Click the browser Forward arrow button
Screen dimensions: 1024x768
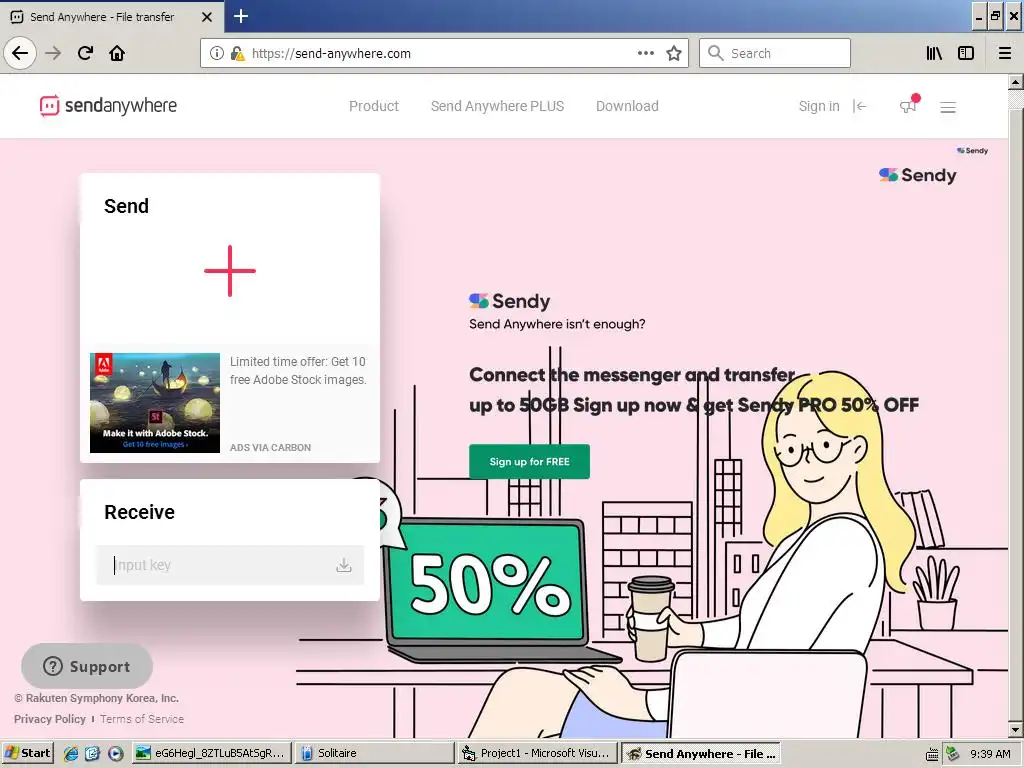tap(54, 53)
